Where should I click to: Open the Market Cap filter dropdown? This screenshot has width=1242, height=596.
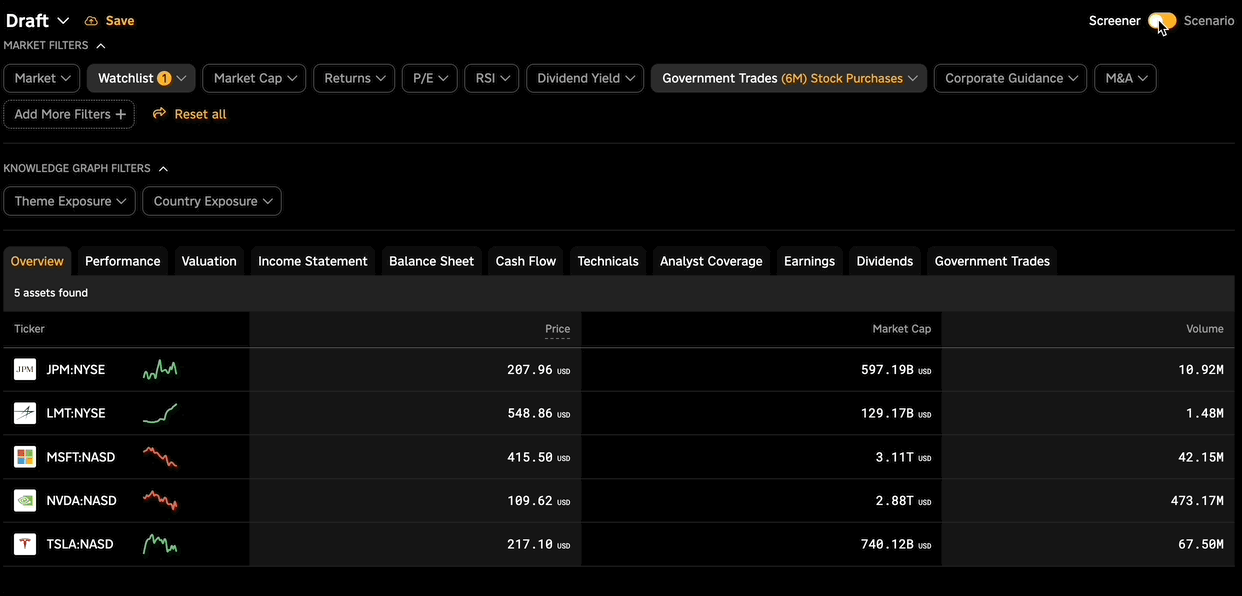[x=254, y=78]
